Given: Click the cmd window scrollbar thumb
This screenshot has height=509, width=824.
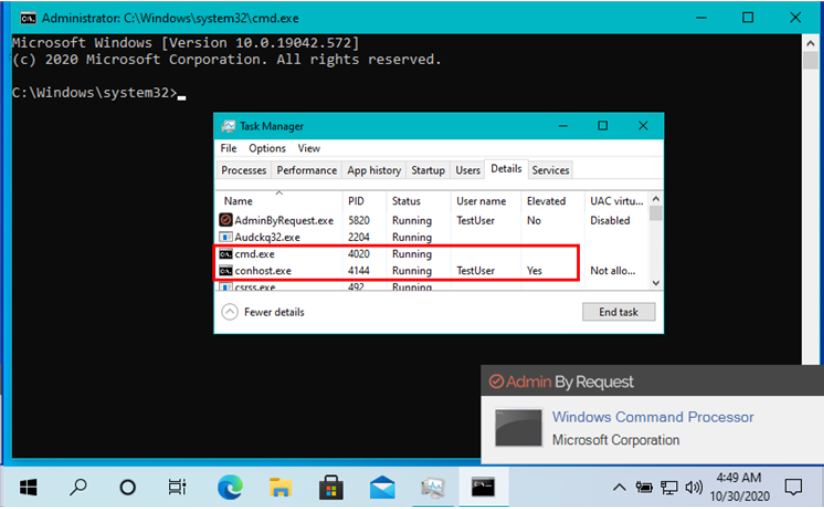Looking at the screenshot, I should click(x=810, y=60).
